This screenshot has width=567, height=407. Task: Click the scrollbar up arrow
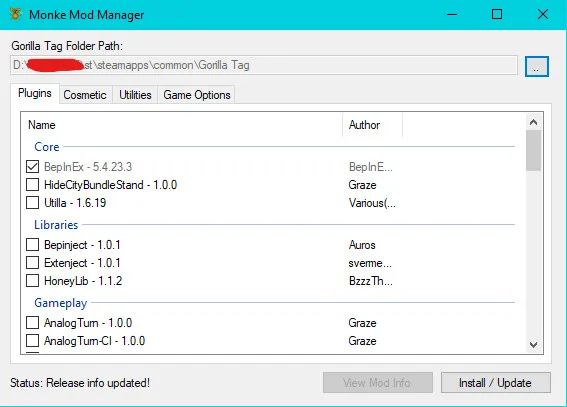pos(533,122)
